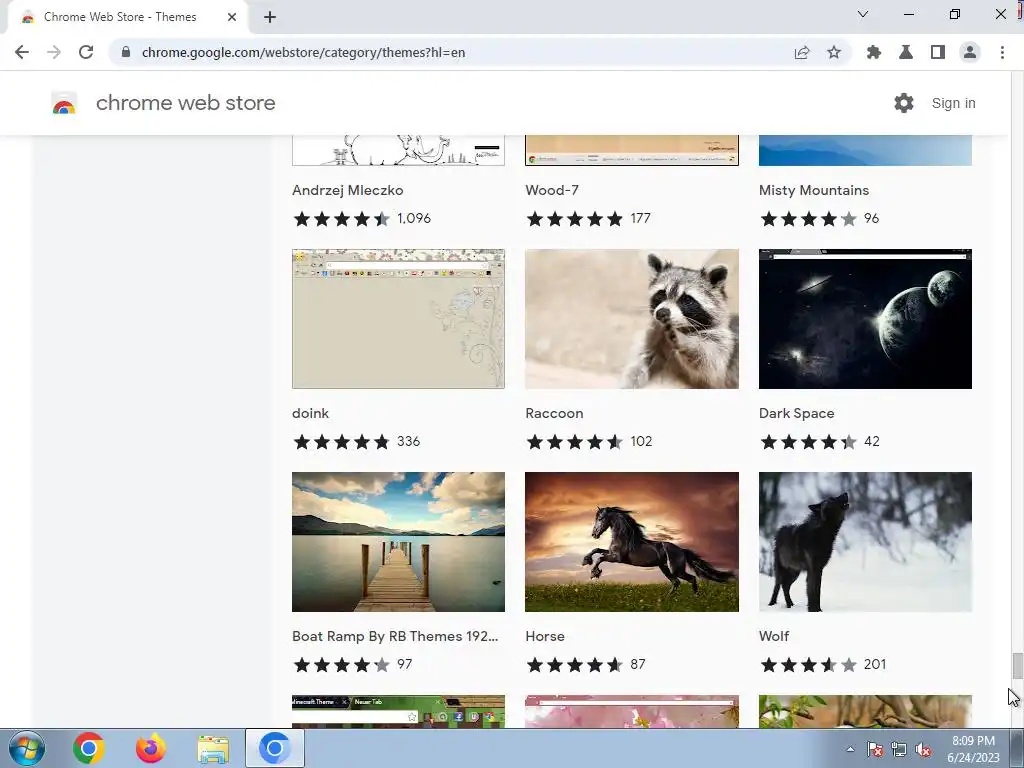Screen dimensions: 1024x768
Task: Open the Windows Start menu orb
Action: 27,748
